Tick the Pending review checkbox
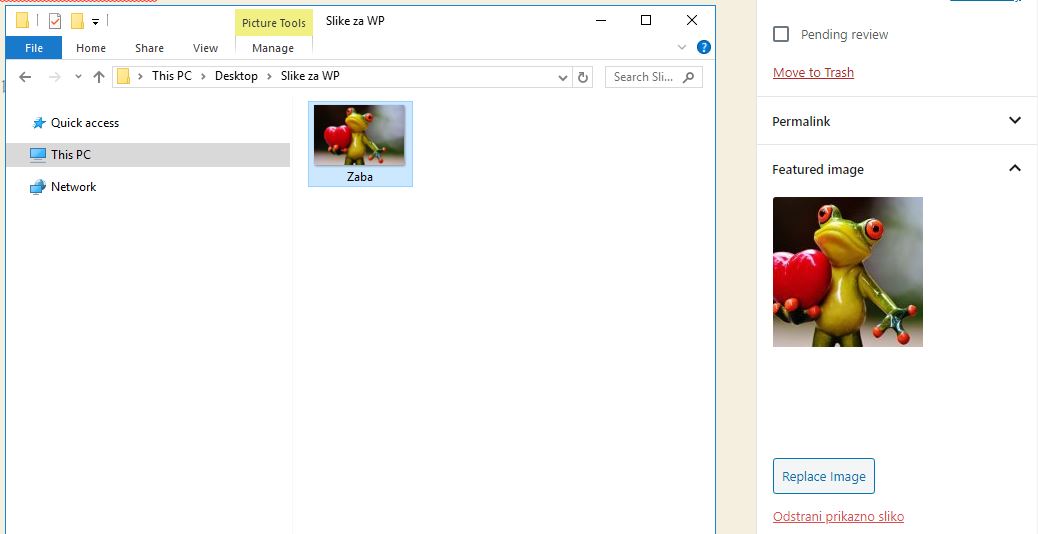This screenshot has height=534, width=1038. click(x=781, y=34)
